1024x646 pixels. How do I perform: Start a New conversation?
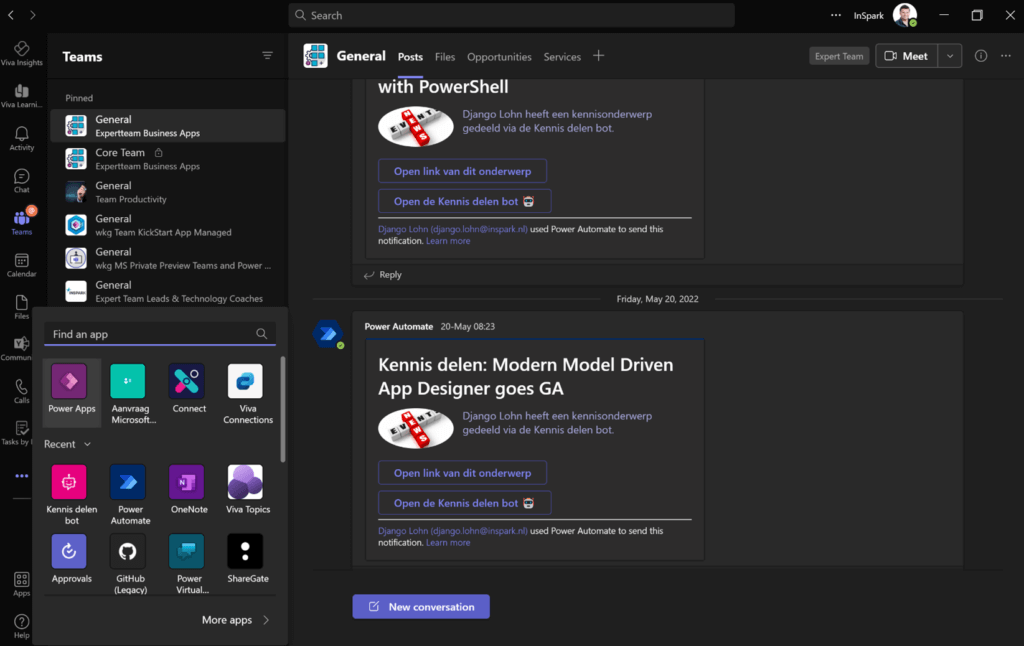tap(421, 607)
